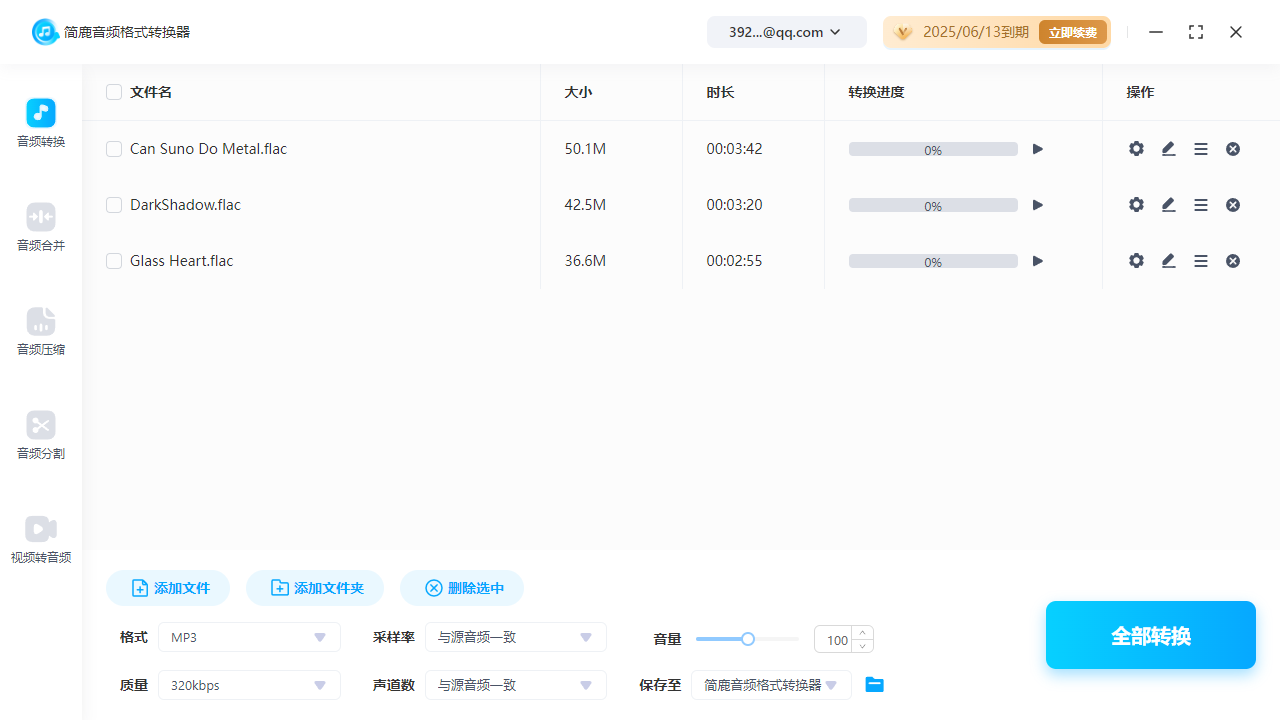This screenshot has width=1280, height=720.
Task: Switch to the 音频合并 sidebar tool
Action: [40, 228]
